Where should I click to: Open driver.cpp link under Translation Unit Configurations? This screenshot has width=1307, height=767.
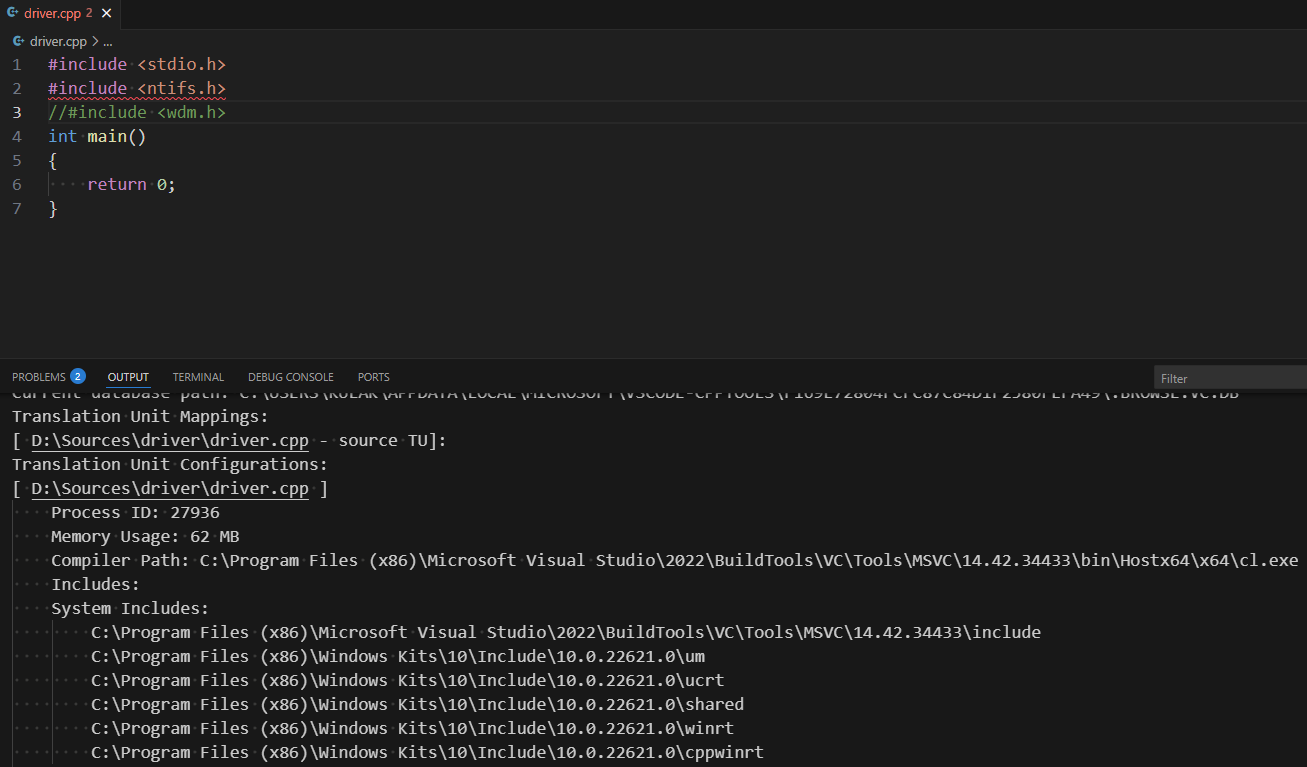(x=169, y=488)
